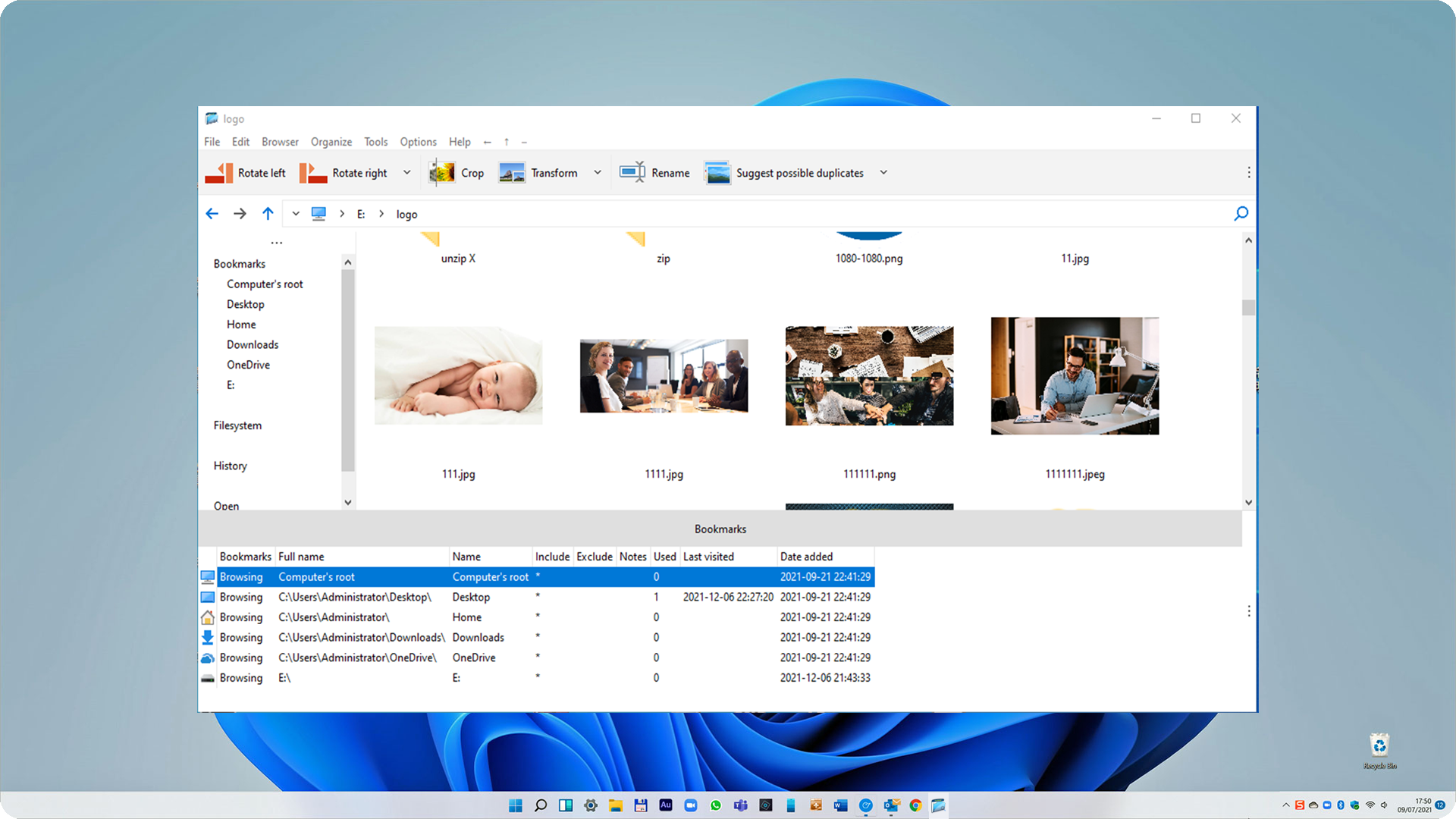The image size is (1456, 819).
Task: Navigate back with the left arrow
Action: (x=212, y=214)
